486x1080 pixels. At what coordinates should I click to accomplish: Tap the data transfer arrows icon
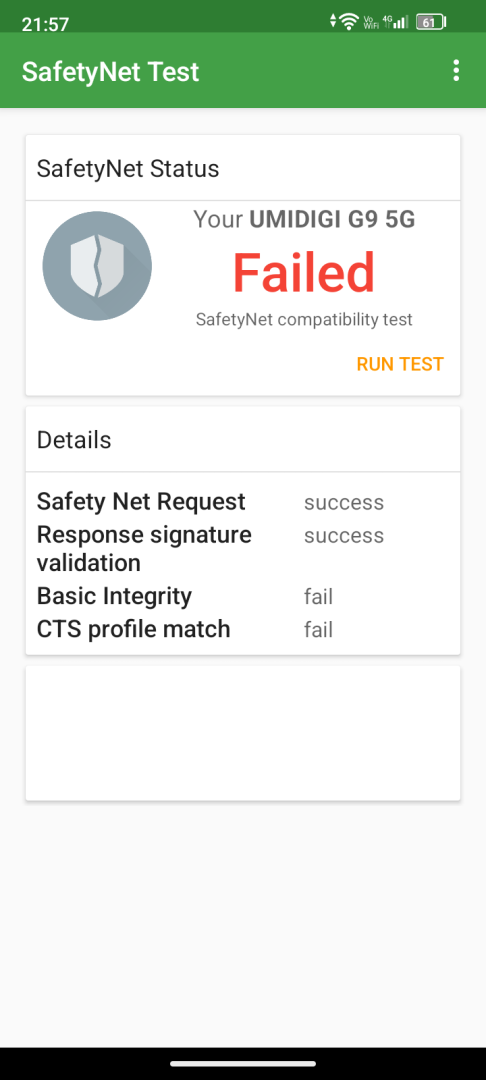coord(334,21)
